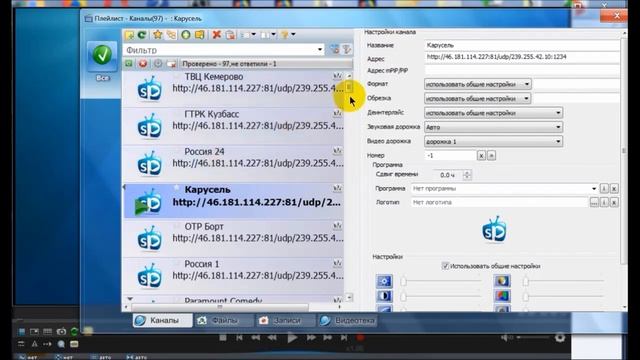Click the contrast adjustment icon

pyautogui.click(x=384, y=296)
